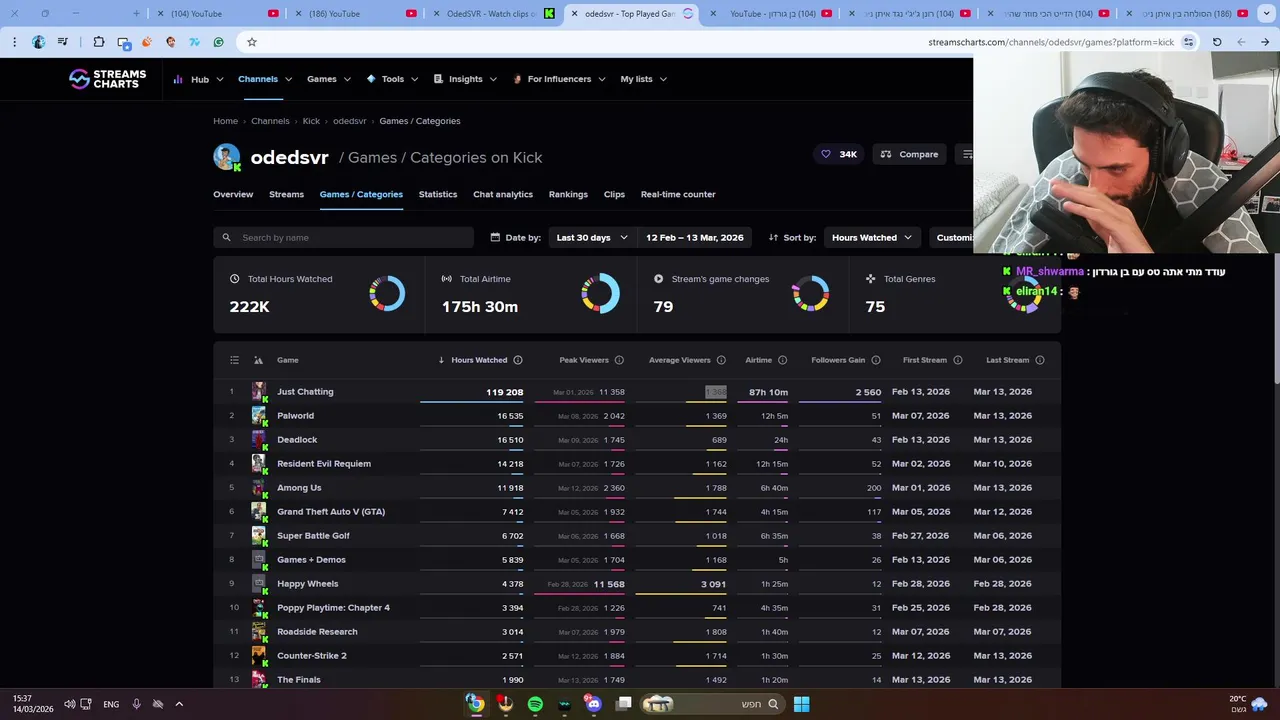This screenshot has width=1280, height=720.
Task: Click the browser bookmark star icon
Action: [252, 42]
